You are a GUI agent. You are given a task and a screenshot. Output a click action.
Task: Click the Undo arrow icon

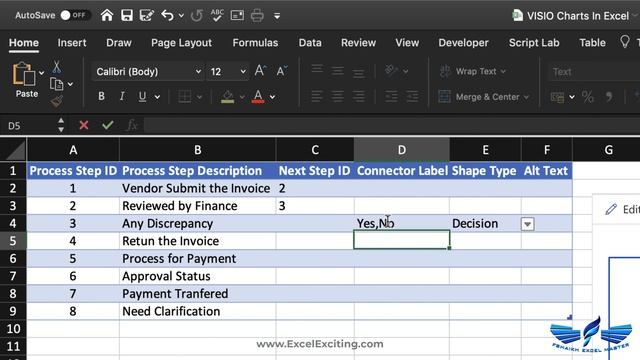(x=167, y=16)
